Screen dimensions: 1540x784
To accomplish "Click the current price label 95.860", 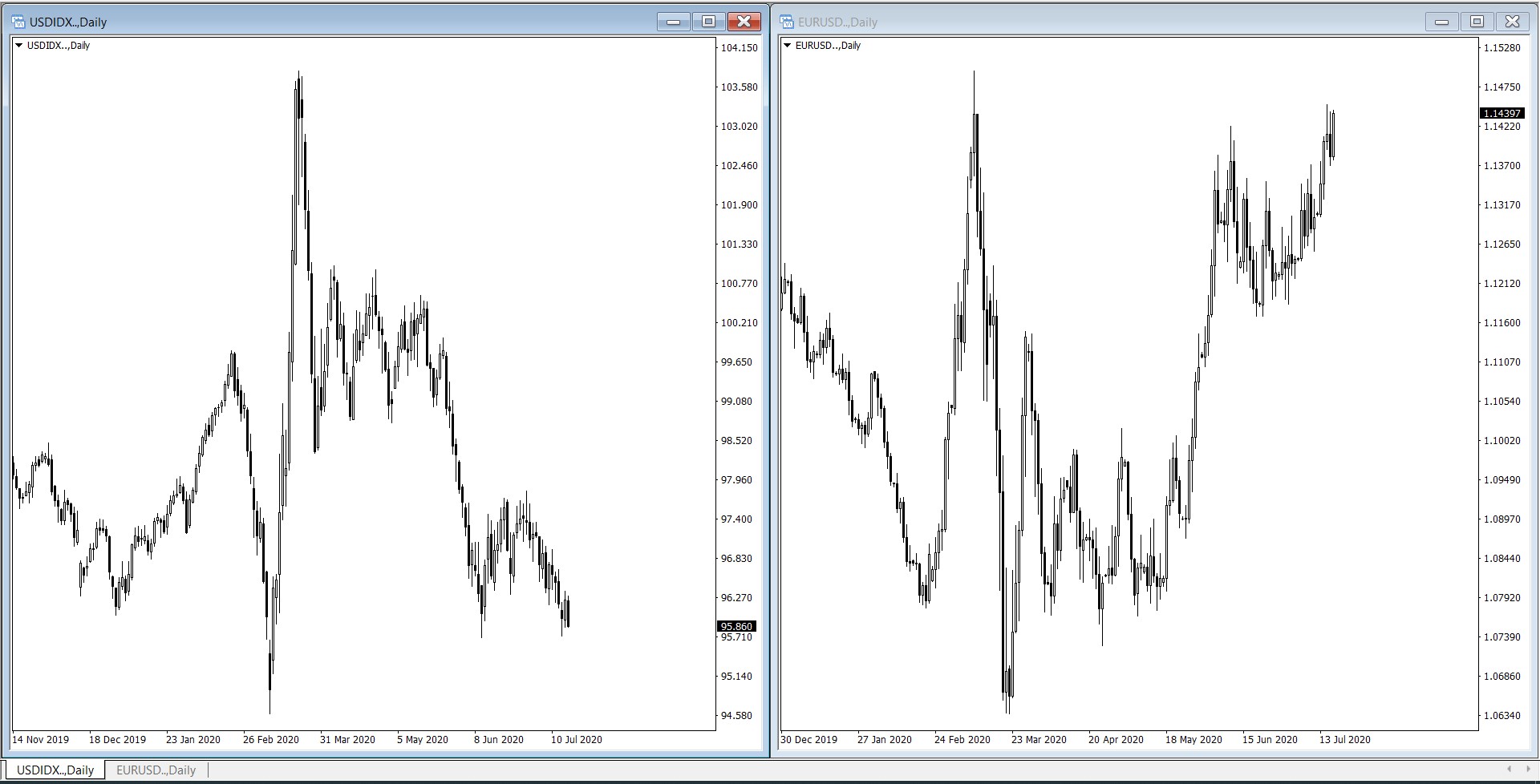I will click(736, 627).
